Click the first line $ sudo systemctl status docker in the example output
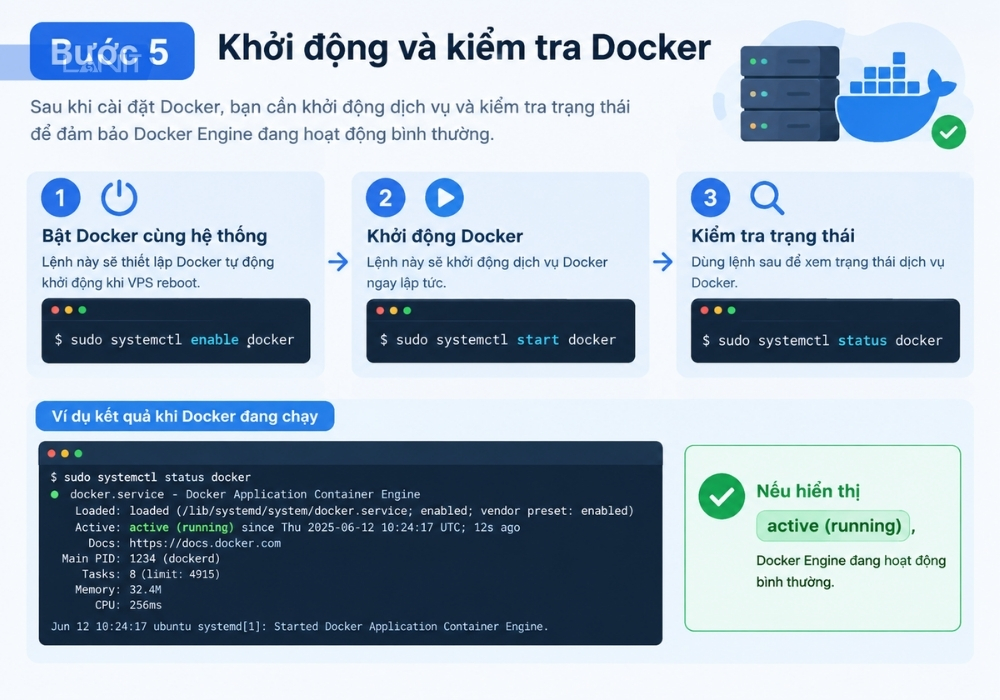The width and height of the screenshot is (1000, 700). click(151, 477)
